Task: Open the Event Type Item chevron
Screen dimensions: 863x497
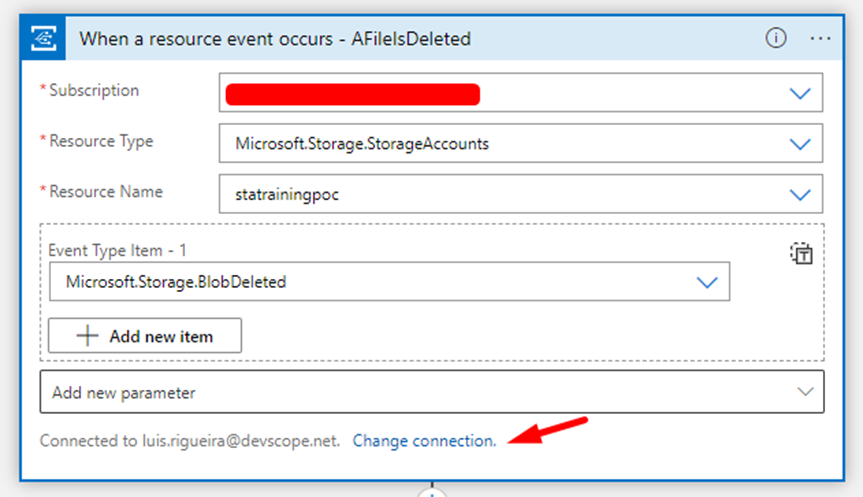Action: (707, 282)
